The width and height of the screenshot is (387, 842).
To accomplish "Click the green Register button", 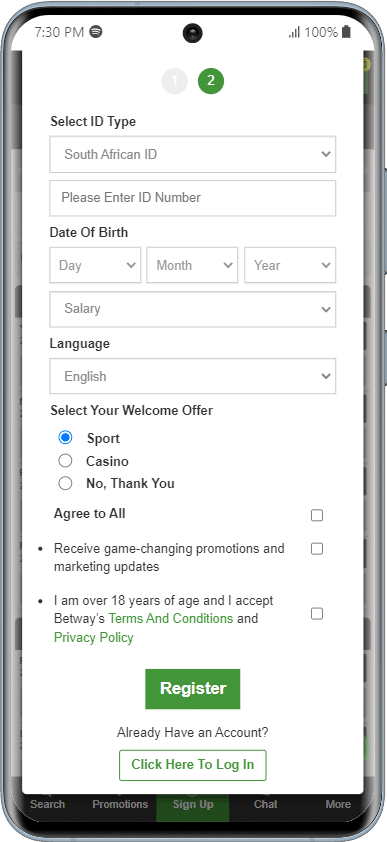I will click(x=193, y=689).
